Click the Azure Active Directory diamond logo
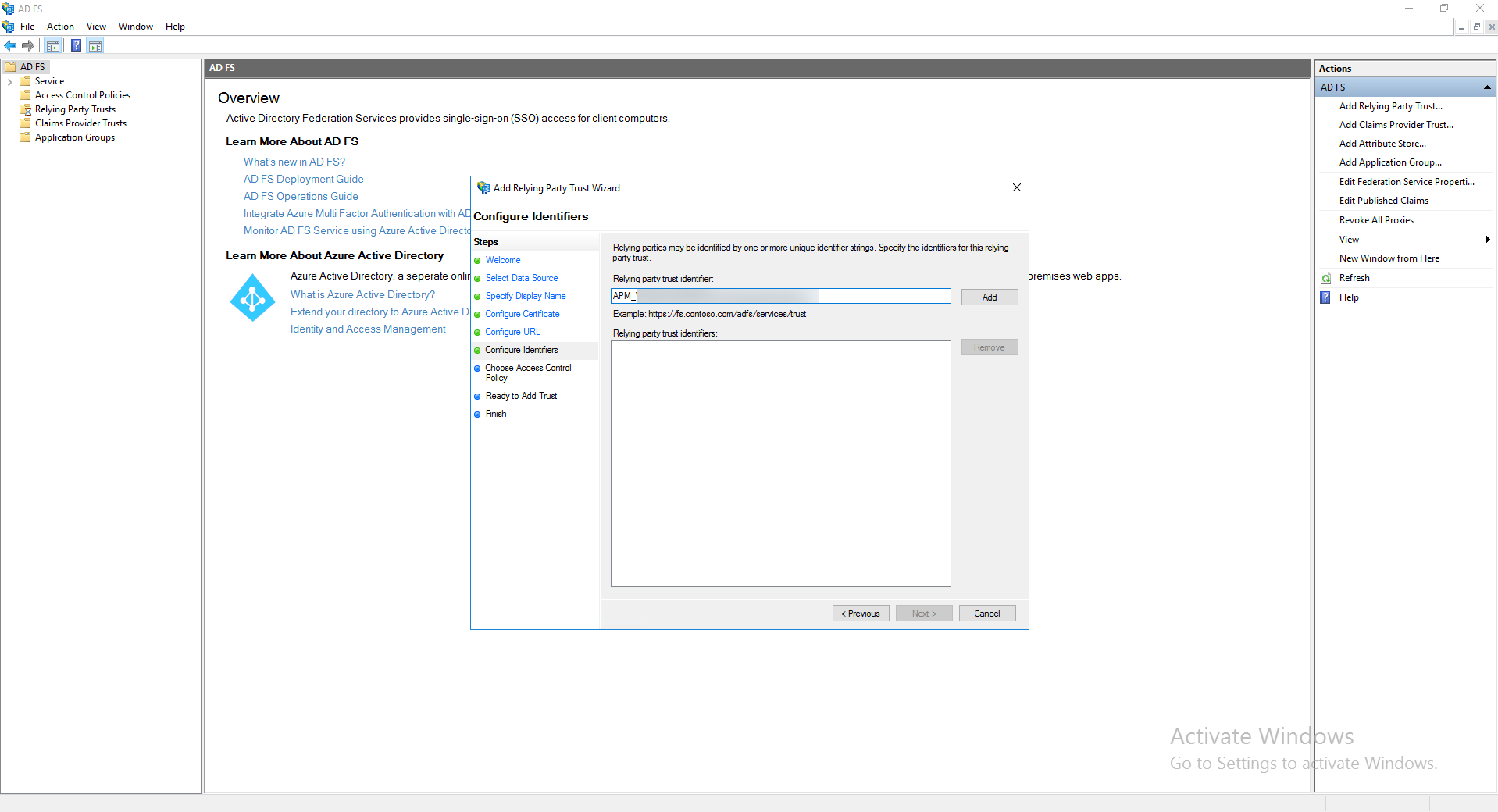The image size is (1498, 812). [x=252, y=297]
